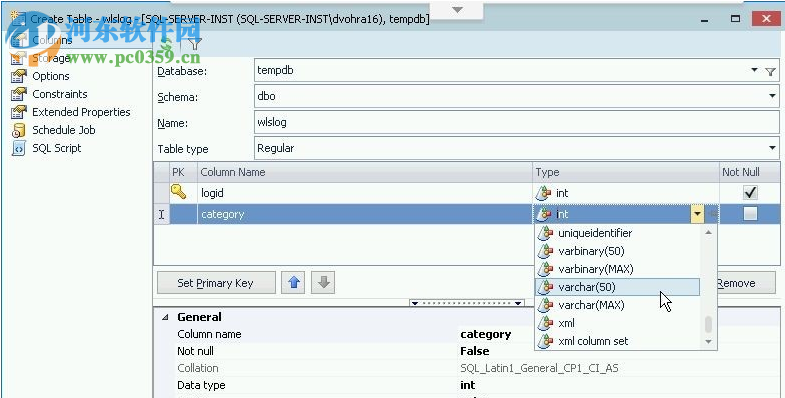Viewport: 785px width, 398px height.
Task: Click the dotted splitter handle above General
Action: [467, 303]
